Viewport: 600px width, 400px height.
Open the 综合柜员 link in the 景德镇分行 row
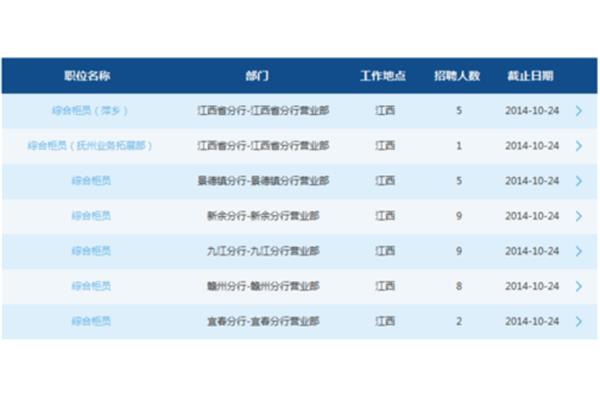(x=91, y=181)
